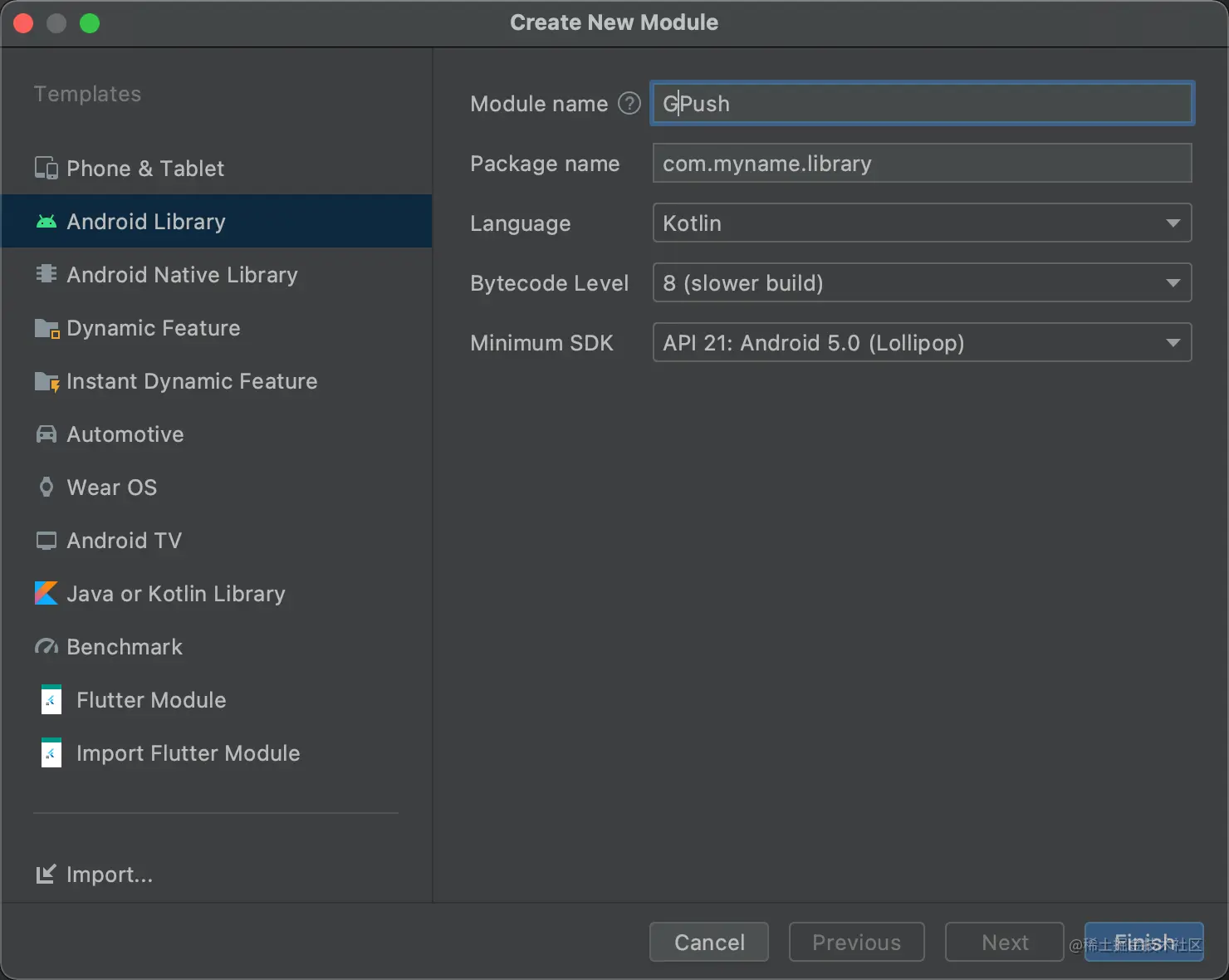Expand the Bytecode Level dropdown
The height and width of the screenshot is (980, 1229).
click(x=923, y=282)
